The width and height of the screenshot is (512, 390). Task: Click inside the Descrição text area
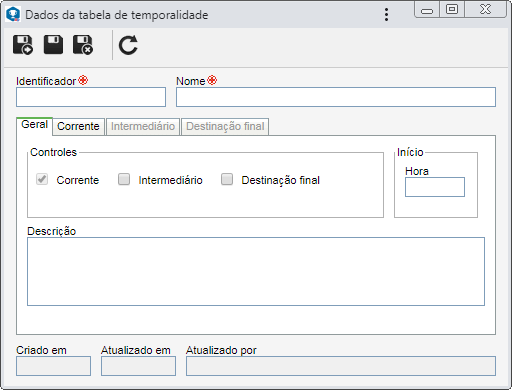pos(256,271)
